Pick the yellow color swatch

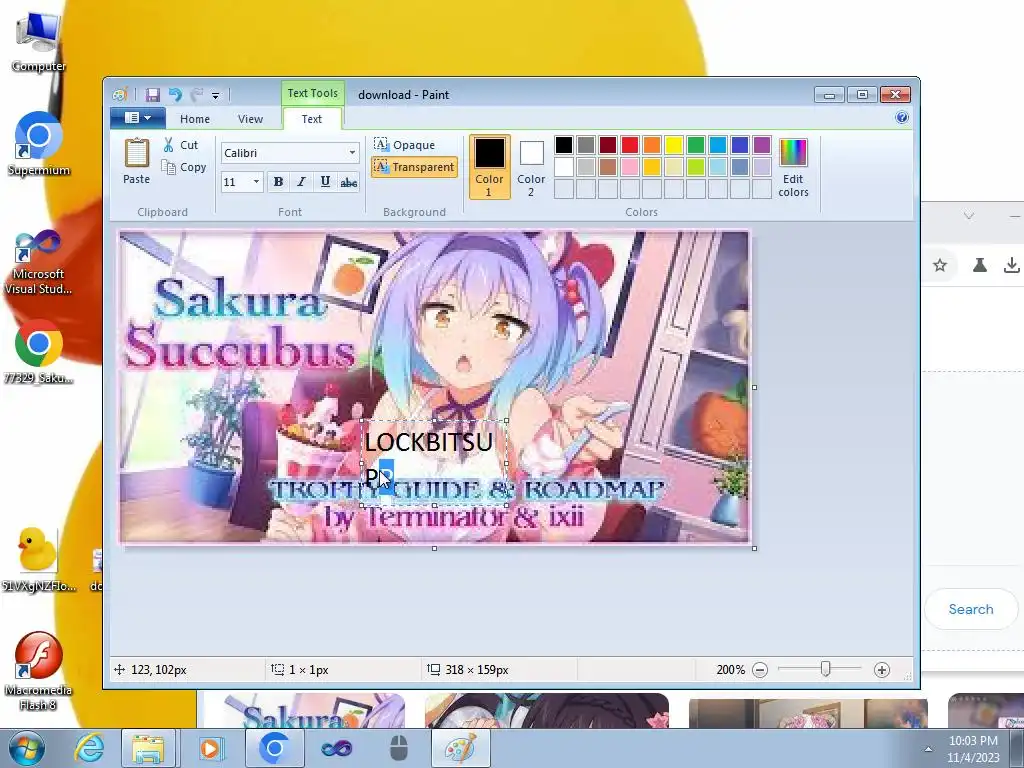tap(674, 145)
